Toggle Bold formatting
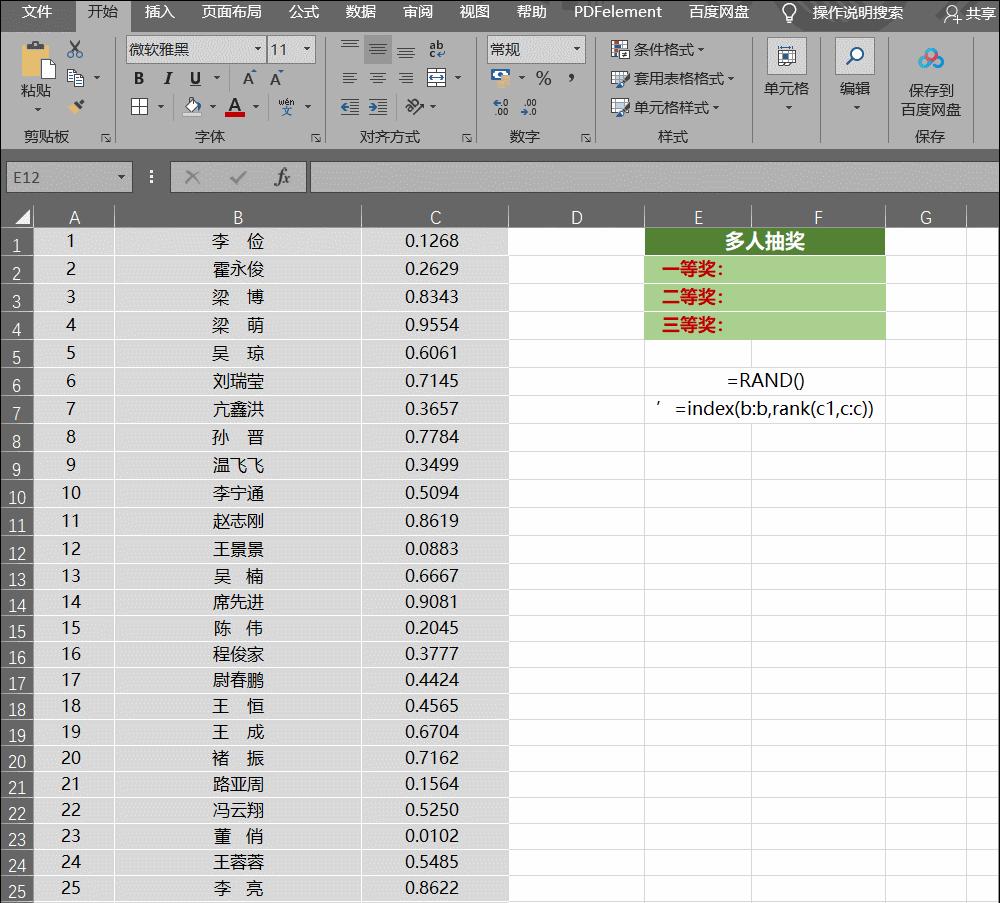The height and width of the screenshot is (903, 1000). pos(139,77)
